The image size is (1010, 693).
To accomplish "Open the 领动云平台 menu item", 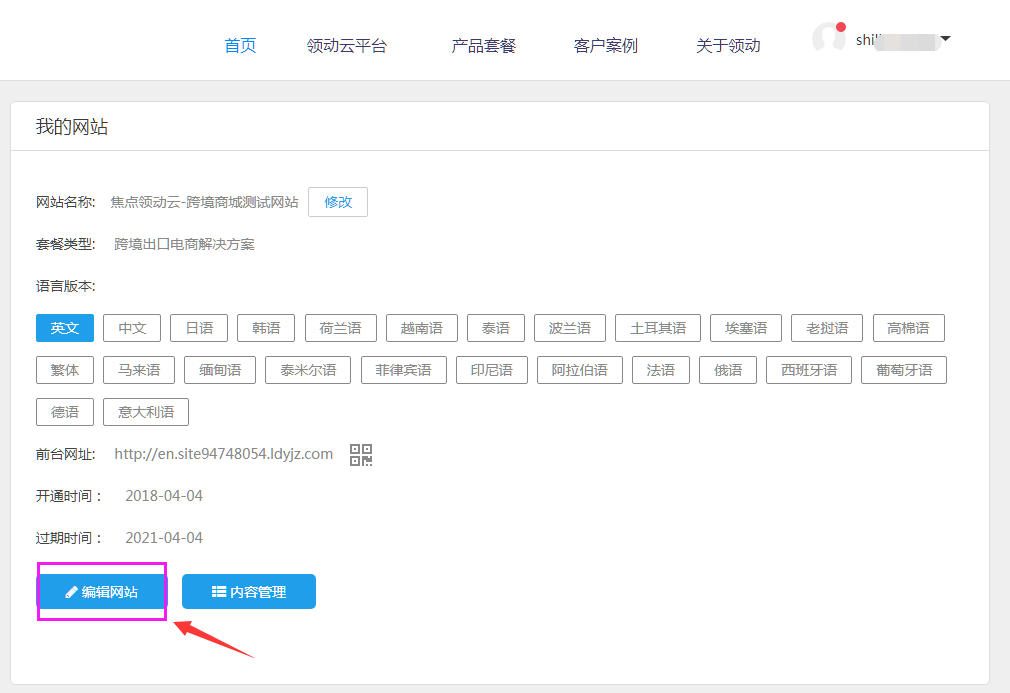I will coord(347,45).
